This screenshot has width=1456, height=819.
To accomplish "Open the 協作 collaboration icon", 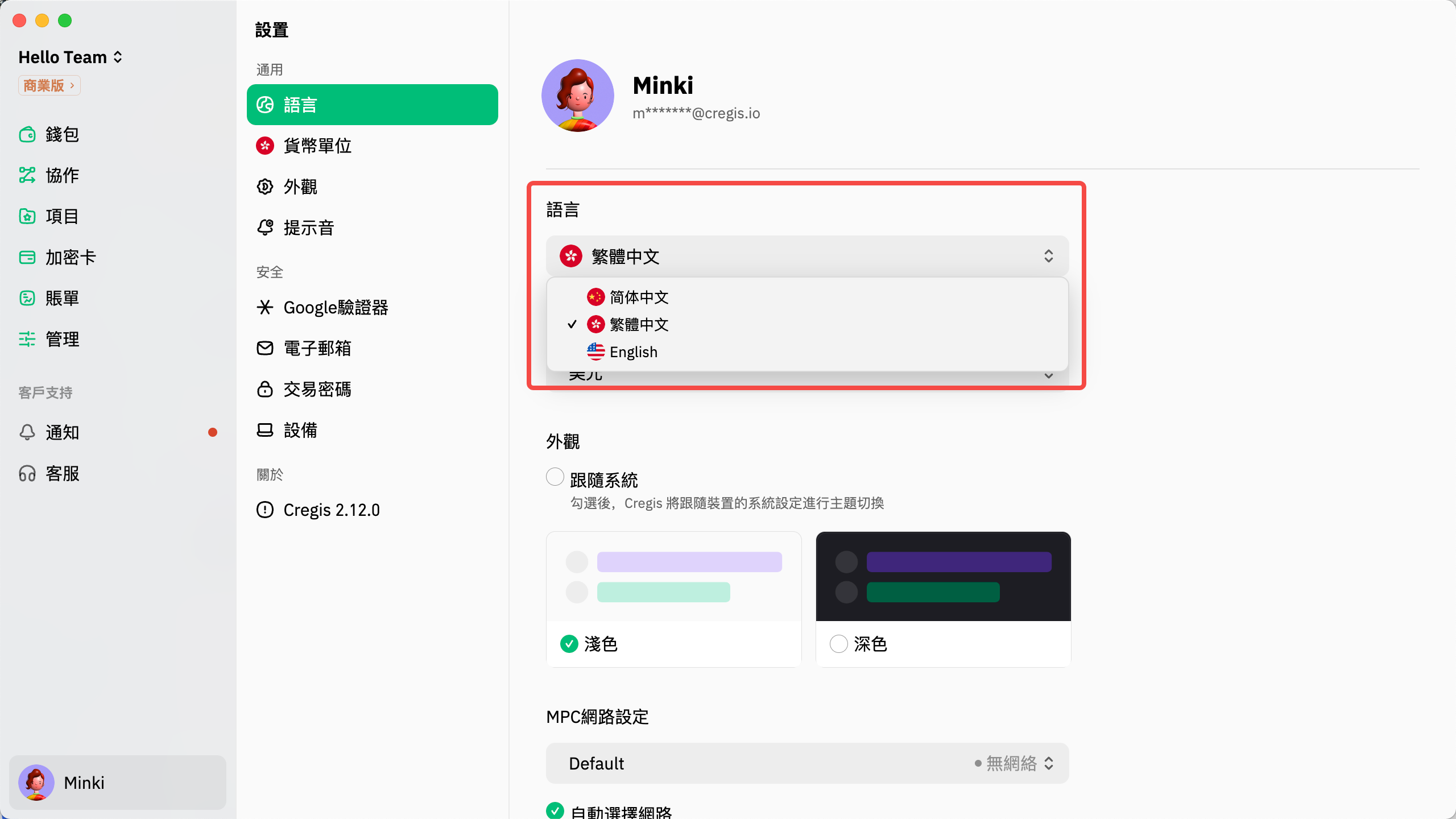I will point(27,175).
